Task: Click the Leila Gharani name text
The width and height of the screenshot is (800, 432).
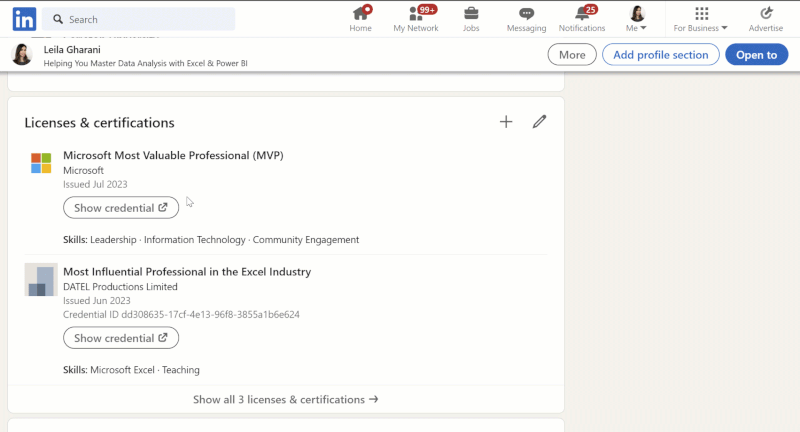Action: coord(72,49)
